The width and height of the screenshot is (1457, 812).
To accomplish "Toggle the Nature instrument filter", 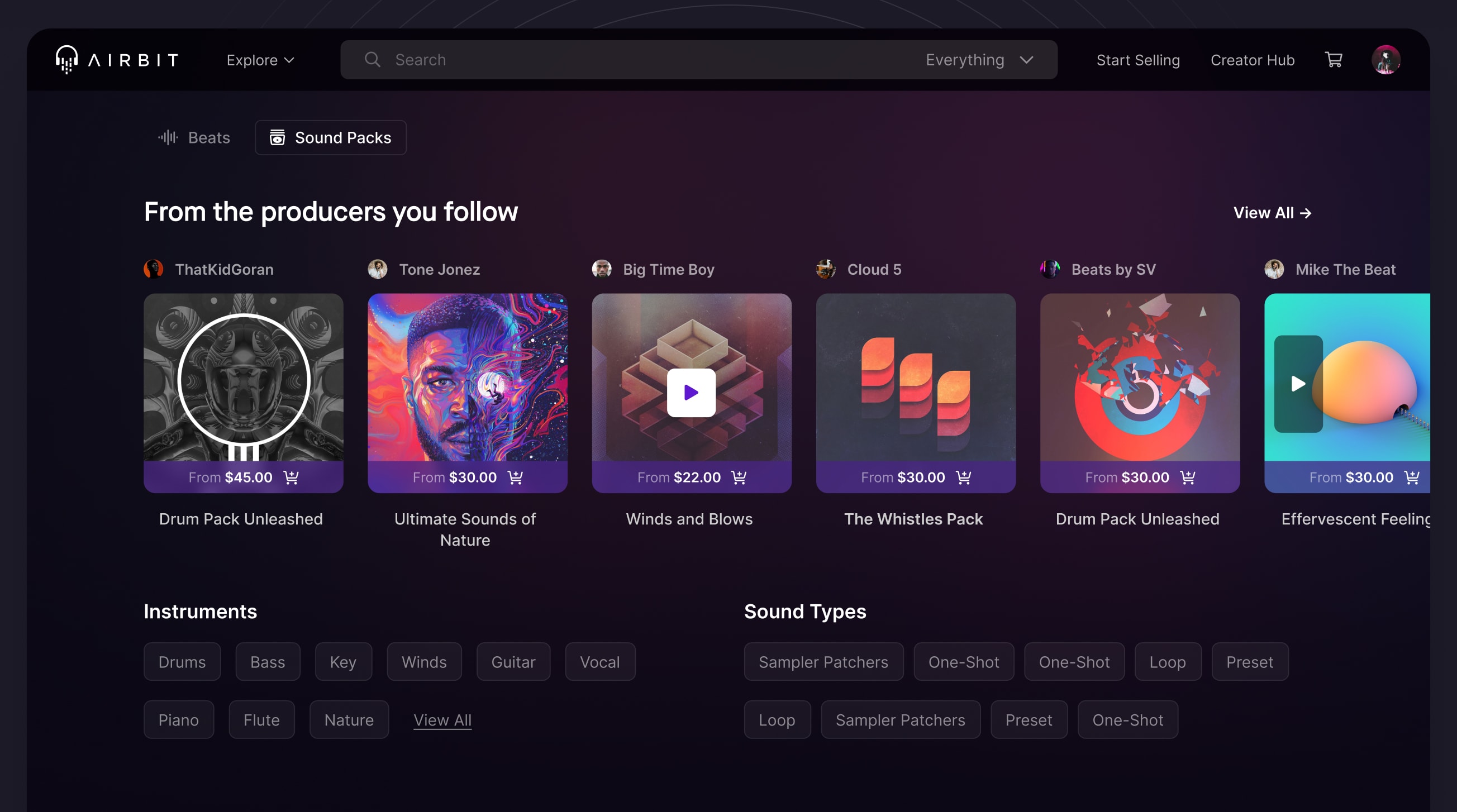I will pyautogui.click(x=349, y=720).
